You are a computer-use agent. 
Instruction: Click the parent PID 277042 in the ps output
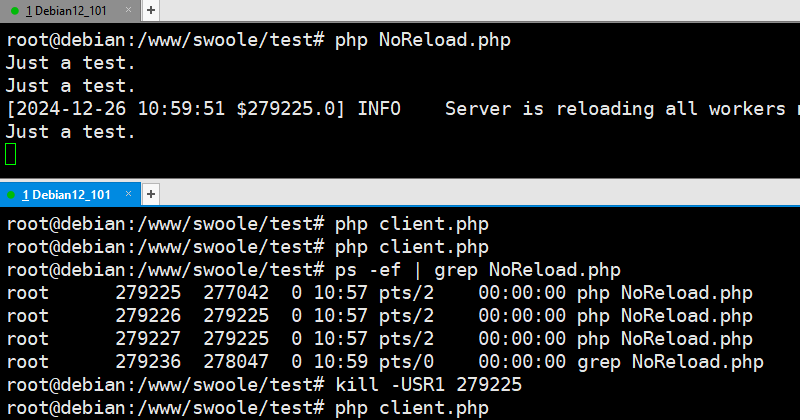coord(236,293)
